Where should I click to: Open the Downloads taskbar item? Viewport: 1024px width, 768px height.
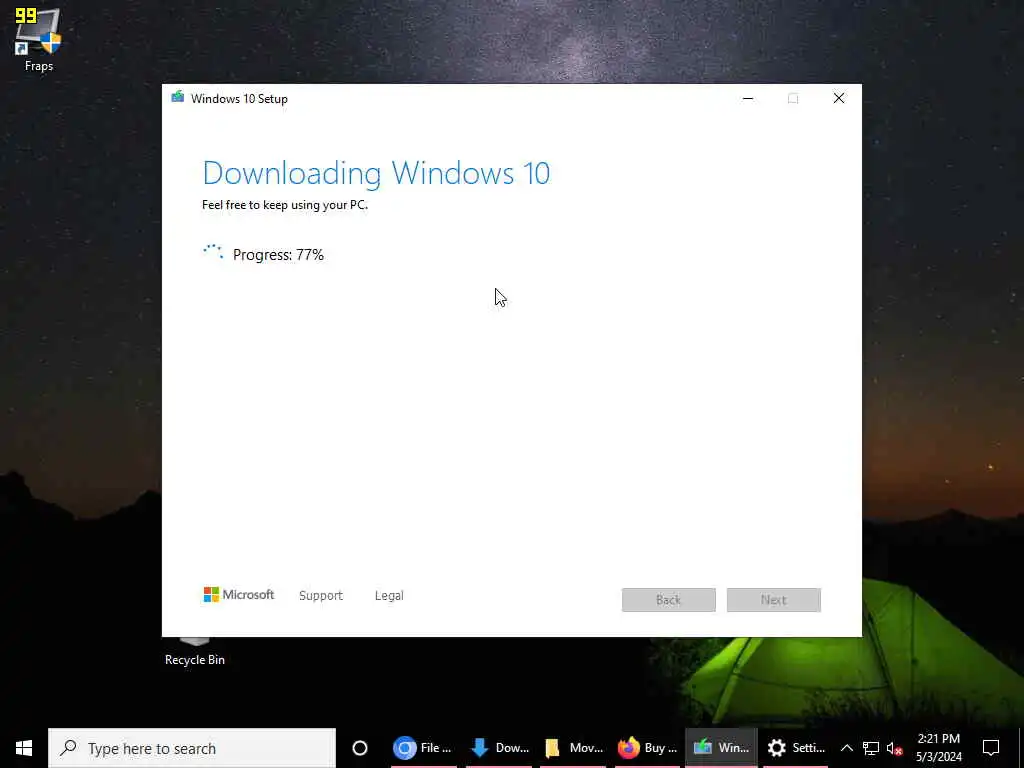tap(499, 748)
